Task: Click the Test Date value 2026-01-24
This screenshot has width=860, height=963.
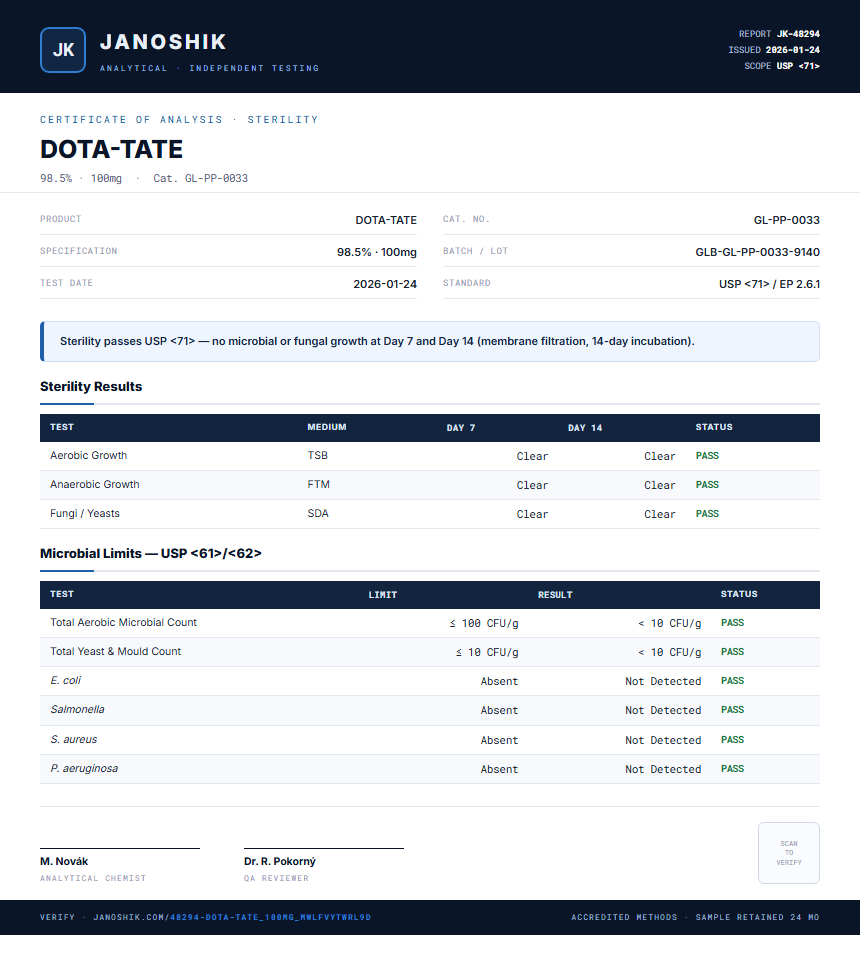Action: (x=385, y=284)
